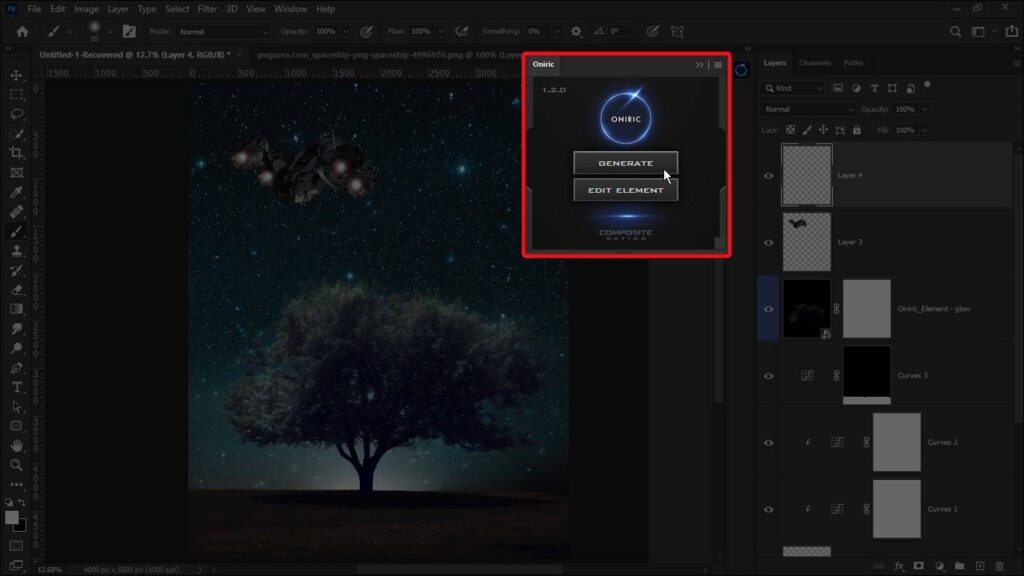This screenshot has height=576, width=1024.
Task: Open the layer blend mode Normal dropdown
Action: (x=808, y=109)
